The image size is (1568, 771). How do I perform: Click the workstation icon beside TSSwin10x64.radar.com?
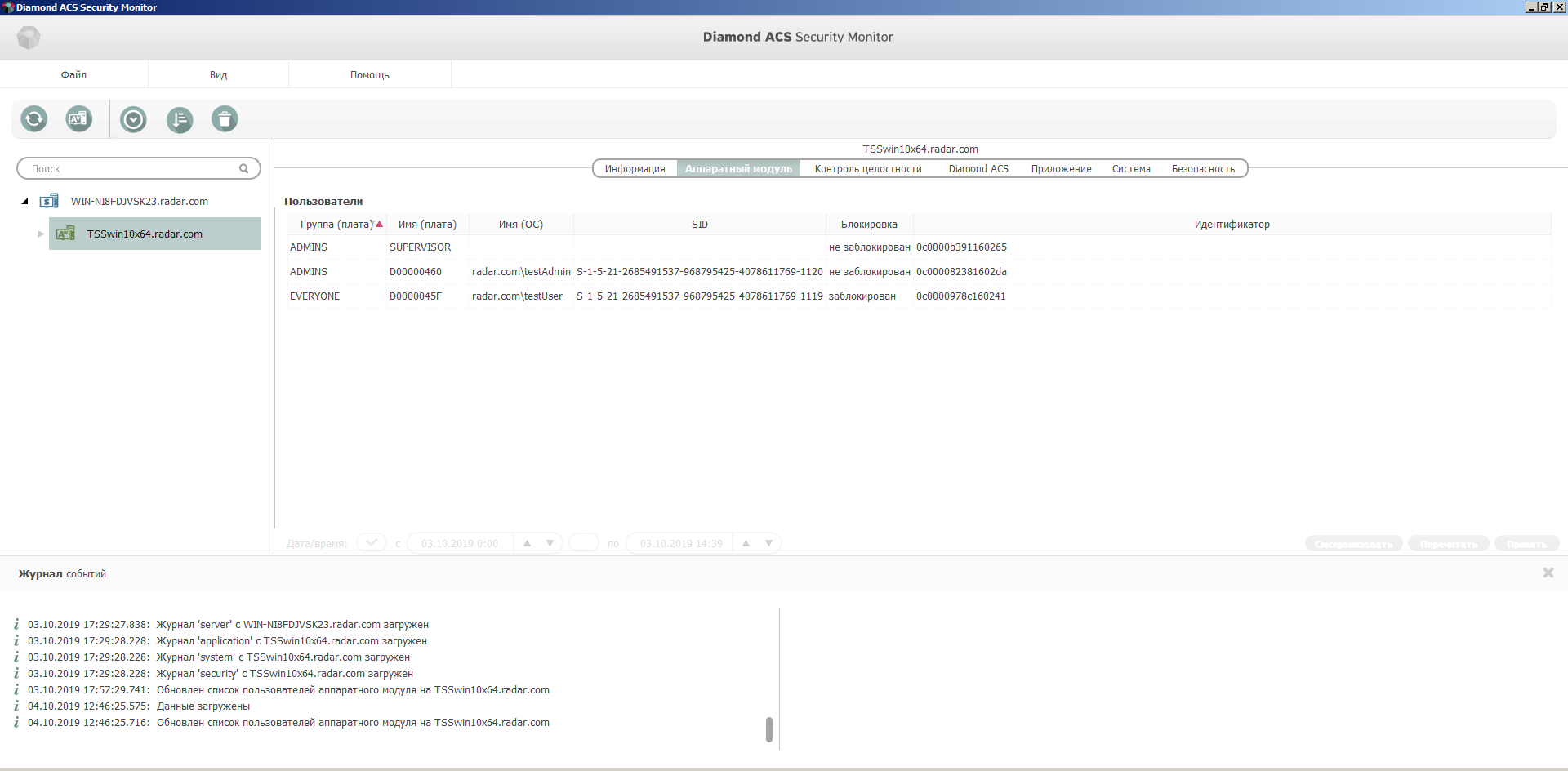(x=65, y=234)
